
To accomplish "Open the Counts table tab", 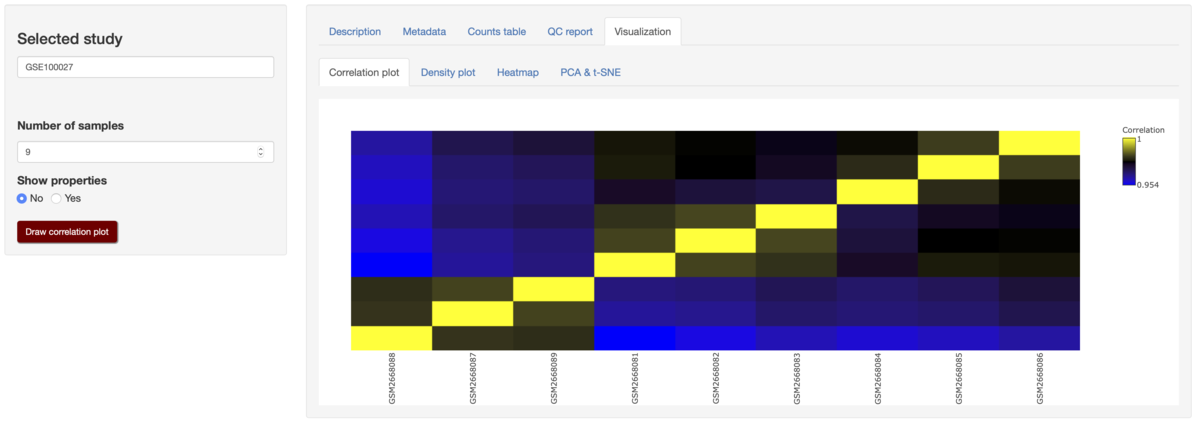I will pos(497,31).
